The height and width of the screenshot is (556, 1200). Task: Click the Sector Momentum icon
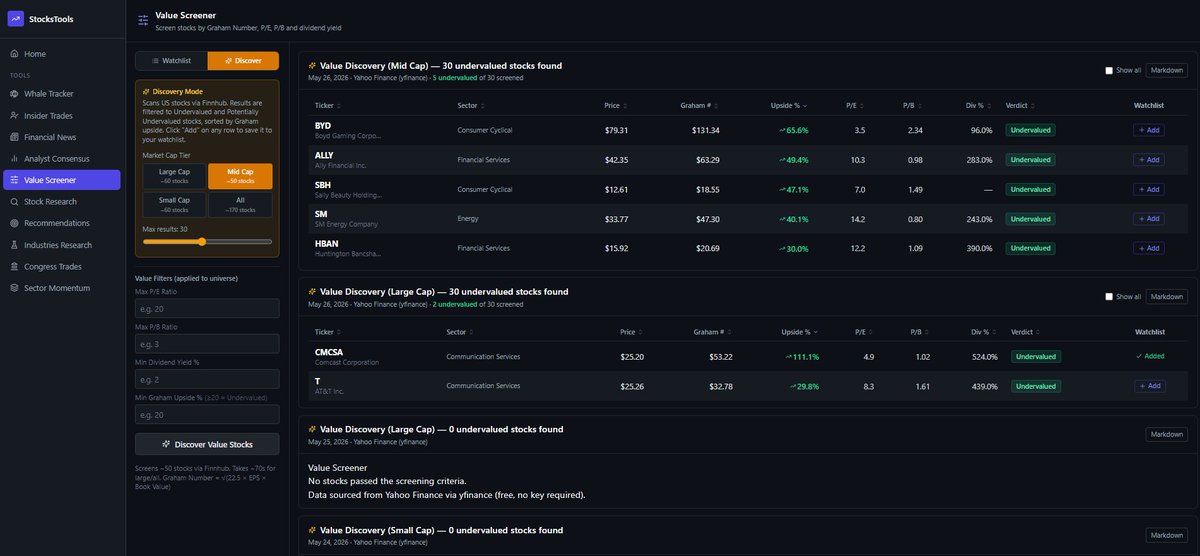pos(14,288)
